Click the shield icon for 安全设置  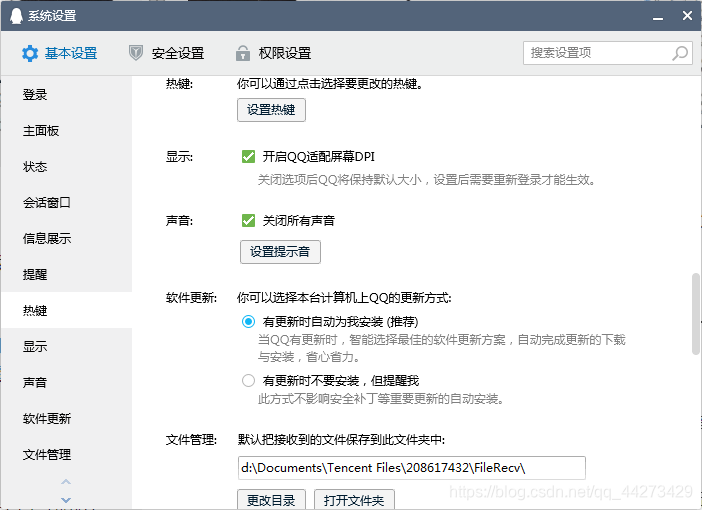coord(135,53)
